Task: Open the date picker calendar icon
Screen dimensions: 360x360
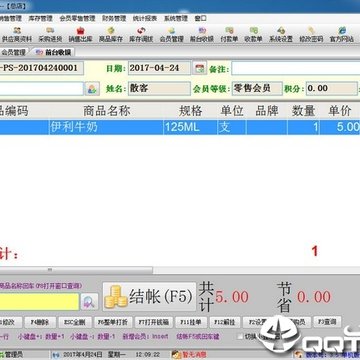Action: coord(200,68)
